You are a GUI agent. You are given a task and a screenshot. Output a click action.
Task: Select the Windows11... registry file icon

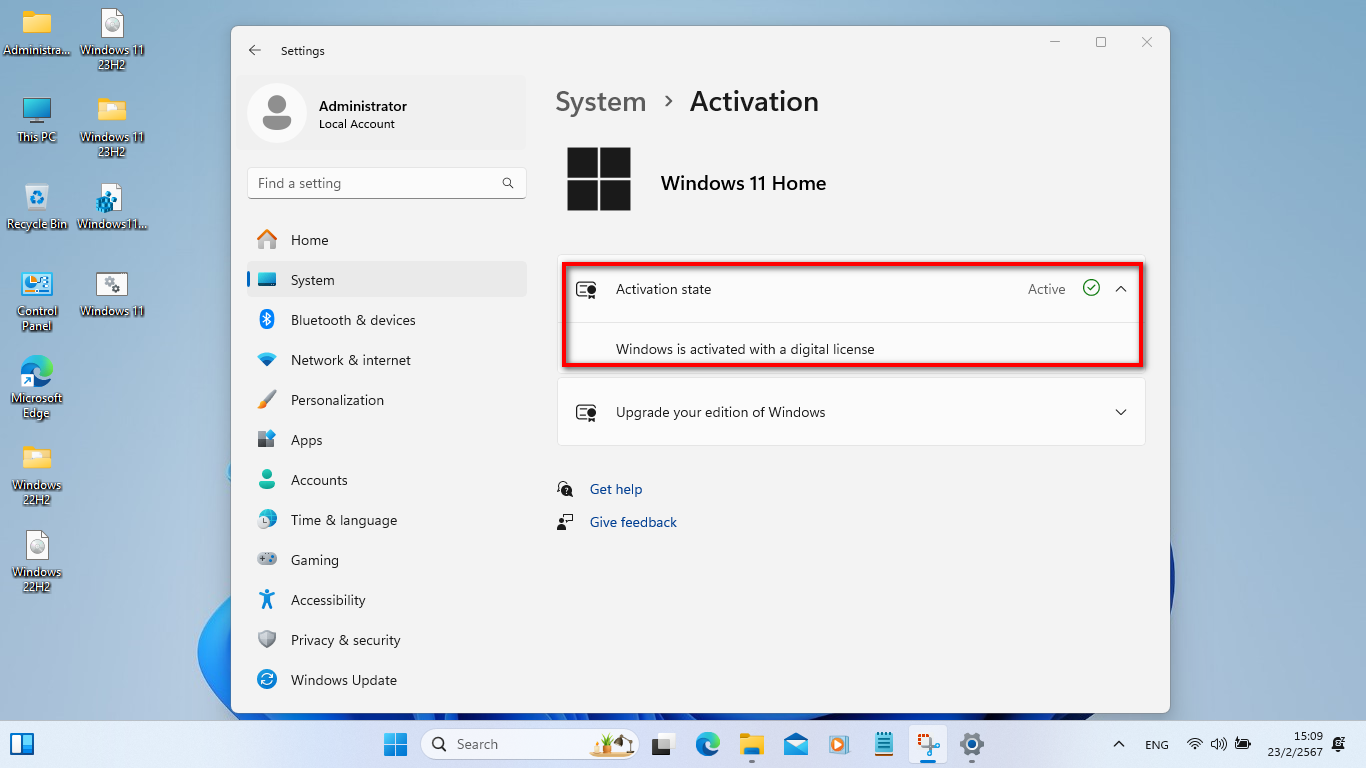click(112, 206)
